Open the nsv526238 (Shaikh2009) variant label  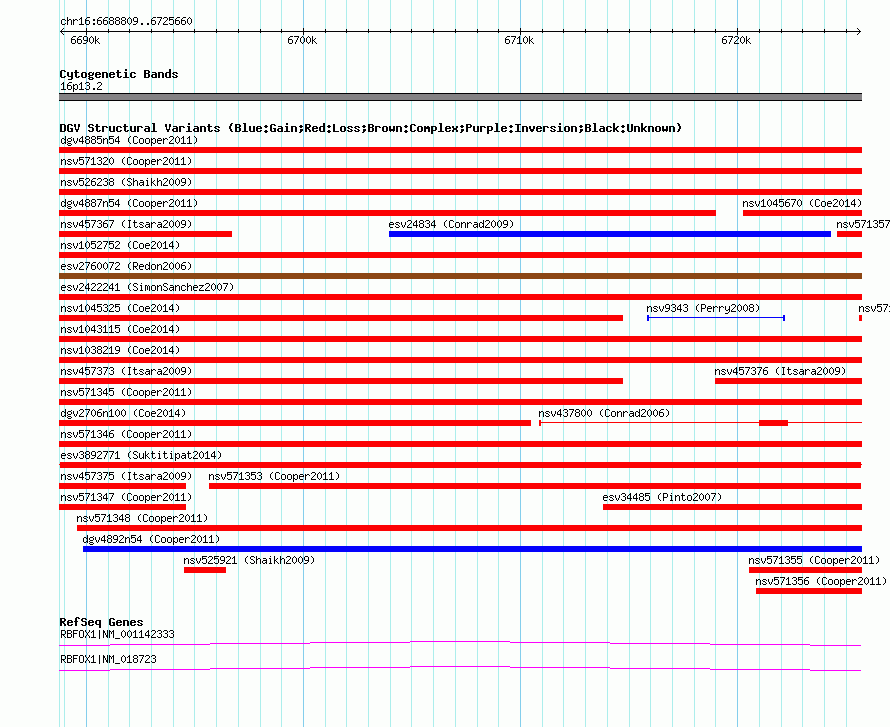coord(126,183)
